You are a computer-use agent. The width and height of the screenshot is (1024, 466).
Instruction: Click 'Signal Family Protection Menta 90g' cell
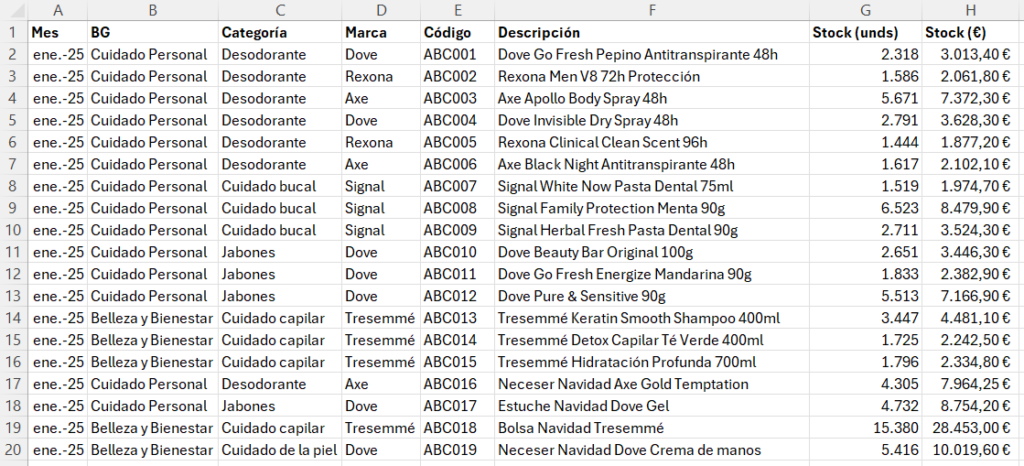[652, 208]
